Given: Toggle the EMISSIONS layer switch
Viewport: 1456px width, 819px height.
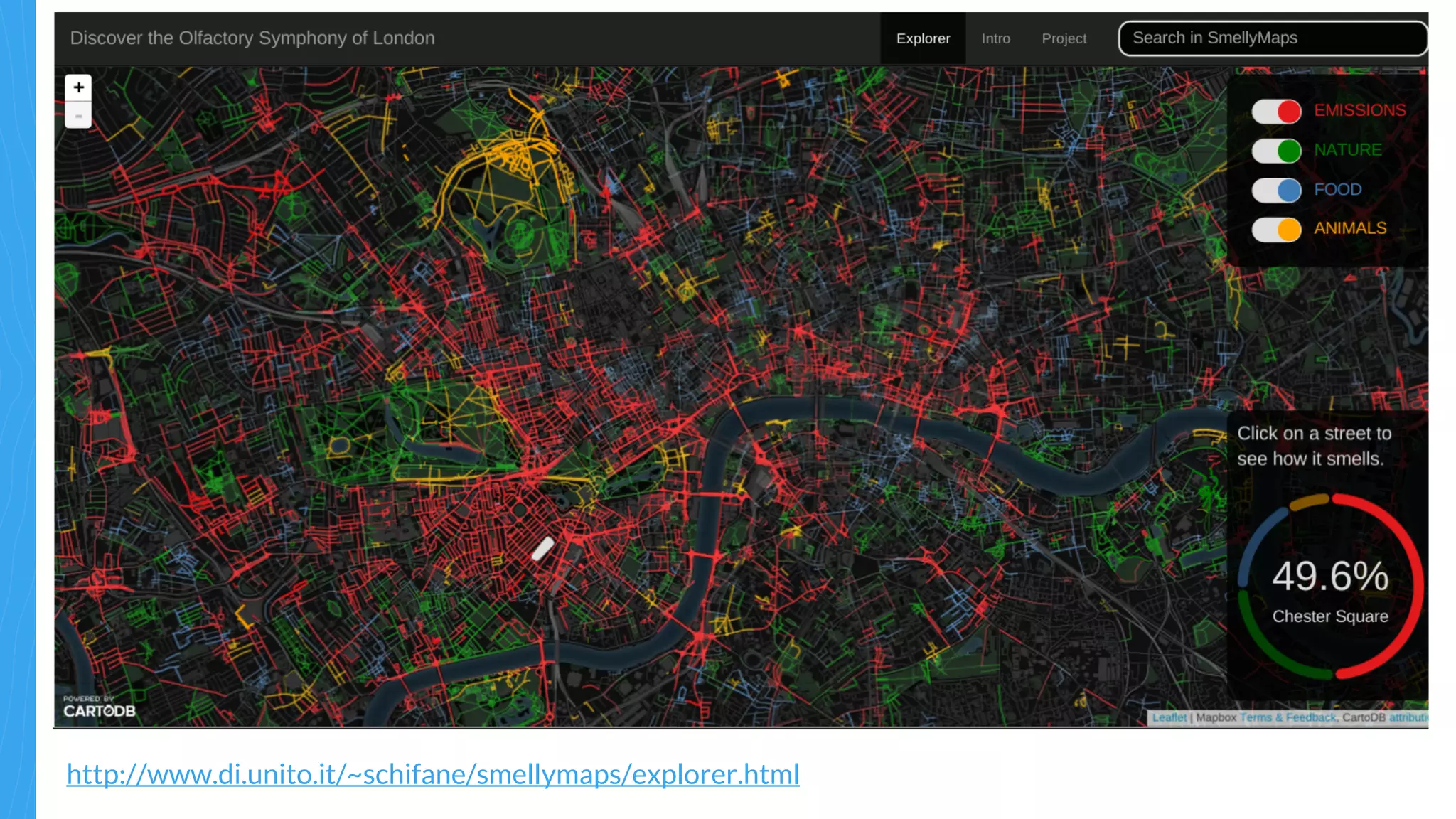Looking at the screenshot, I should (x=1276, y=111).
